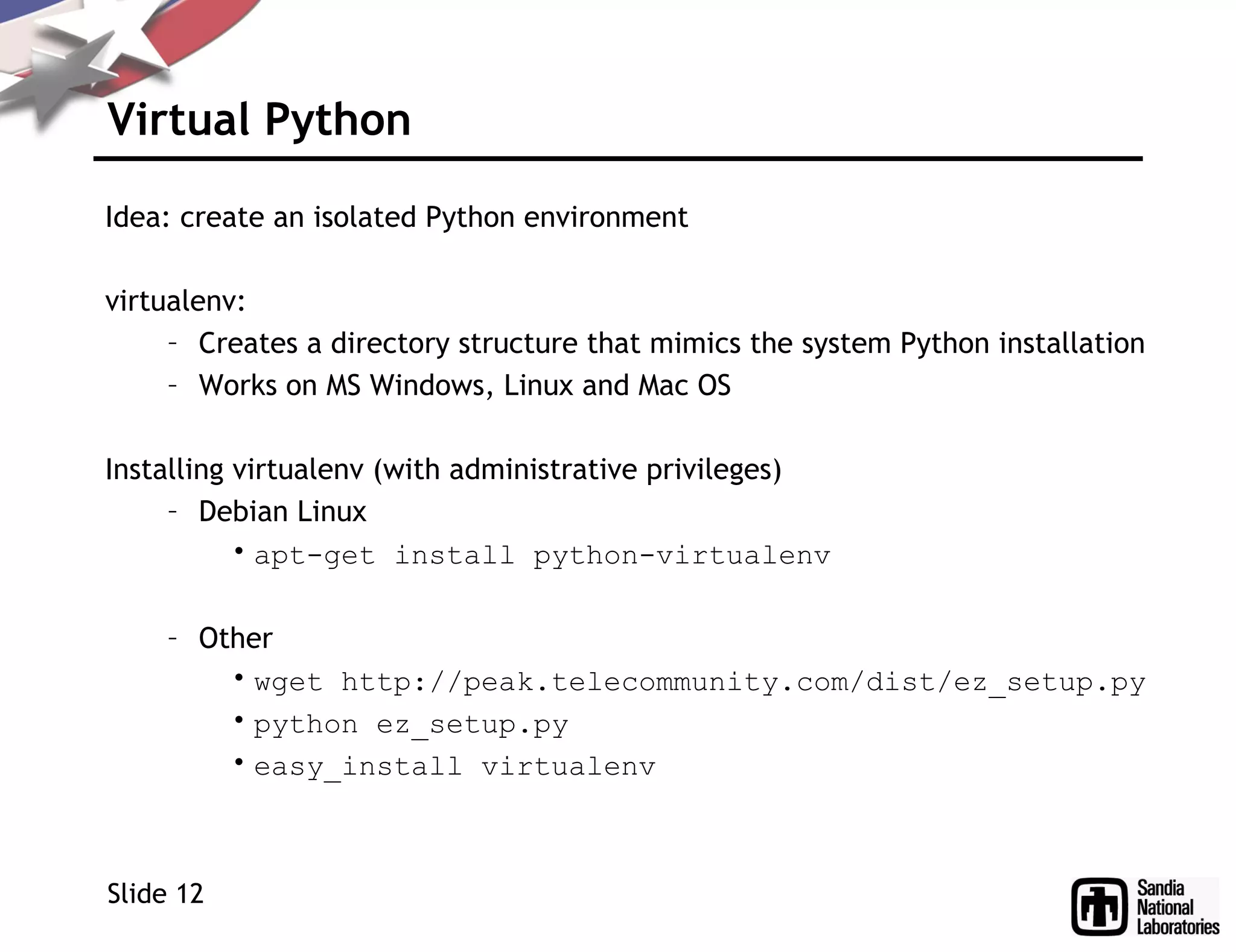Click the dash before Debian Linux
The height and width of the screenshot is (952, 1236).
click(x=173, y=512)
